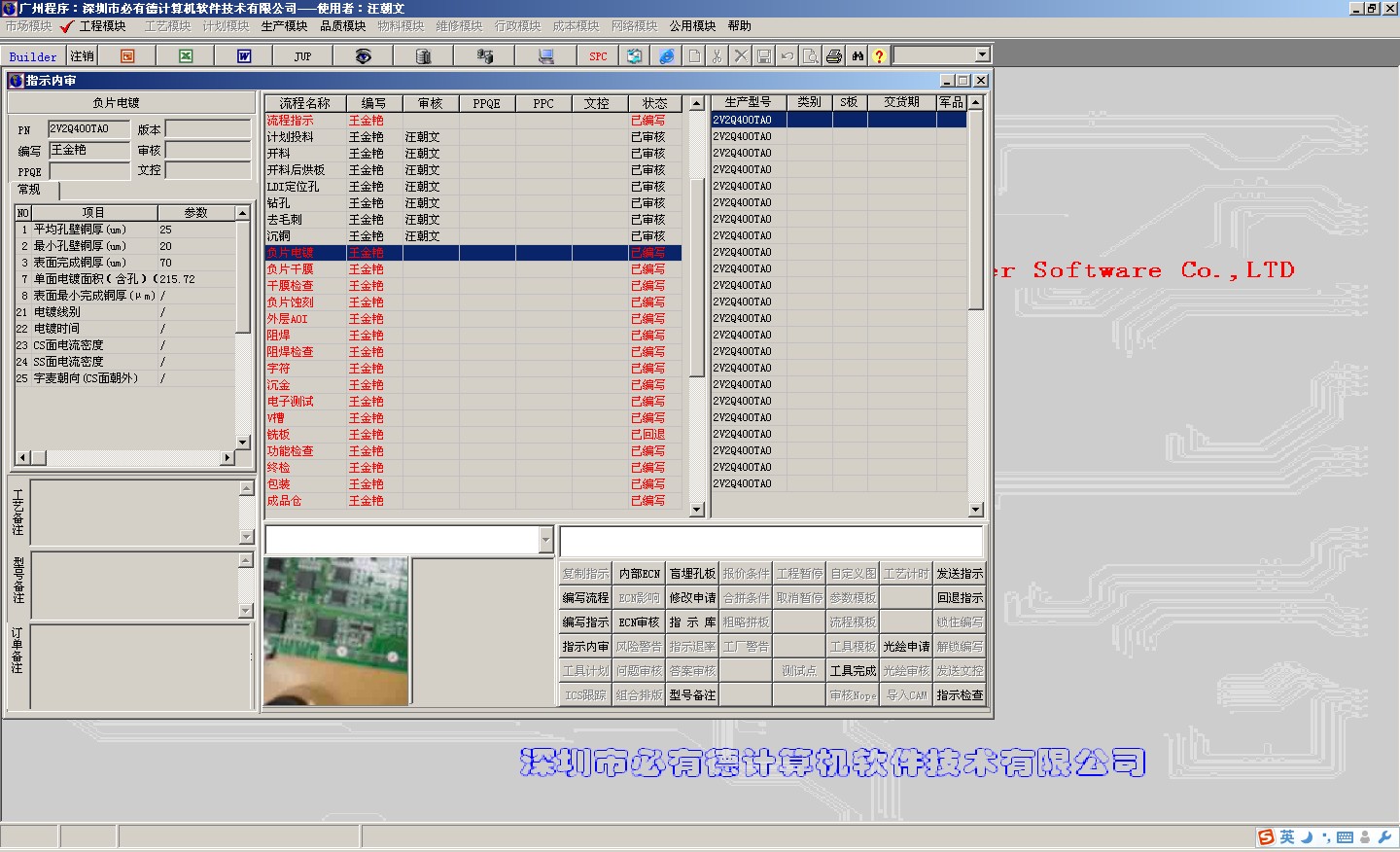Click the 发送指示 button
The height and width of the screenshot is (852, 1400).
pos(960,574)
